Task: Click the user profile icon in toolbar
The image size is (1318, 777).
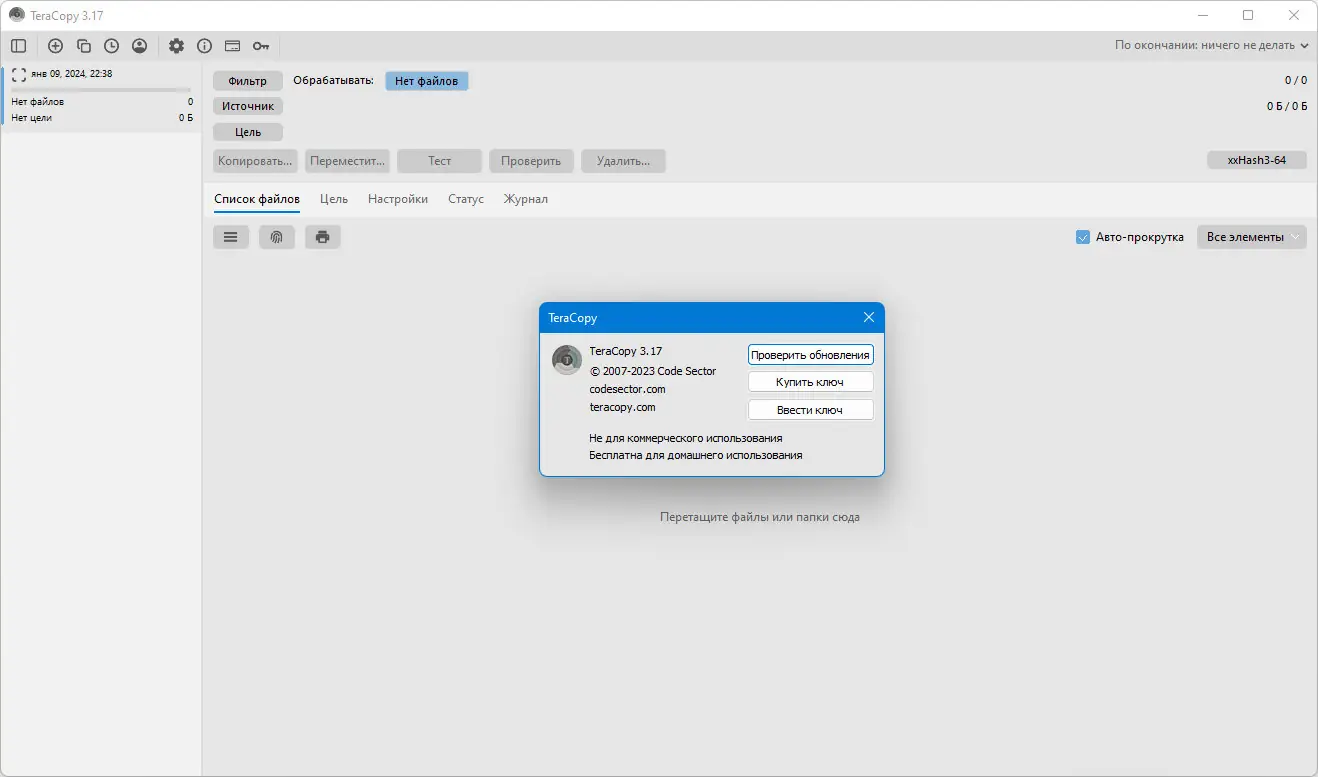Action: pos(140,46)
